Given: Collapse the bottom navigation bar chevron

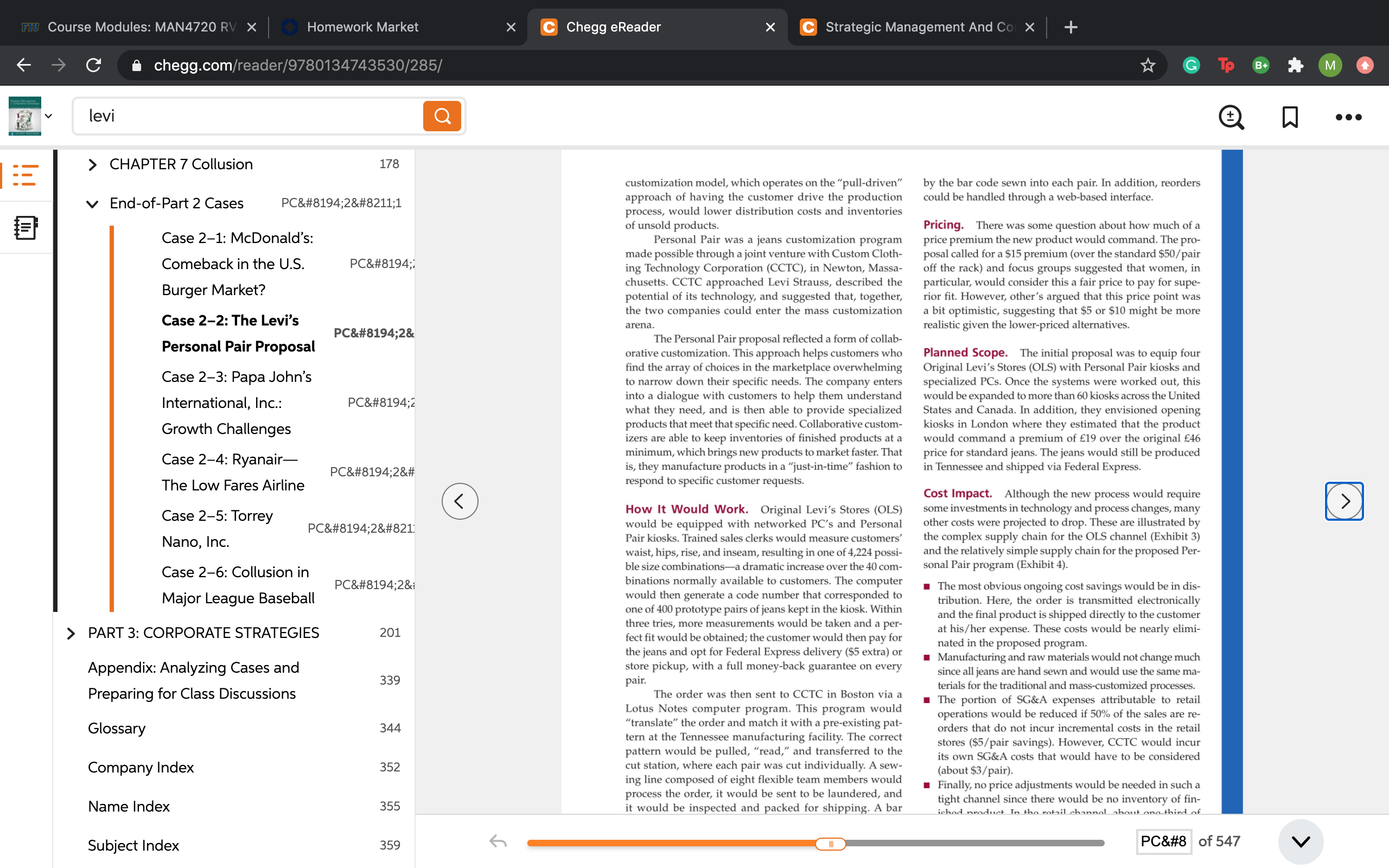Looking at the screenshot, I should click(1301, 841).
